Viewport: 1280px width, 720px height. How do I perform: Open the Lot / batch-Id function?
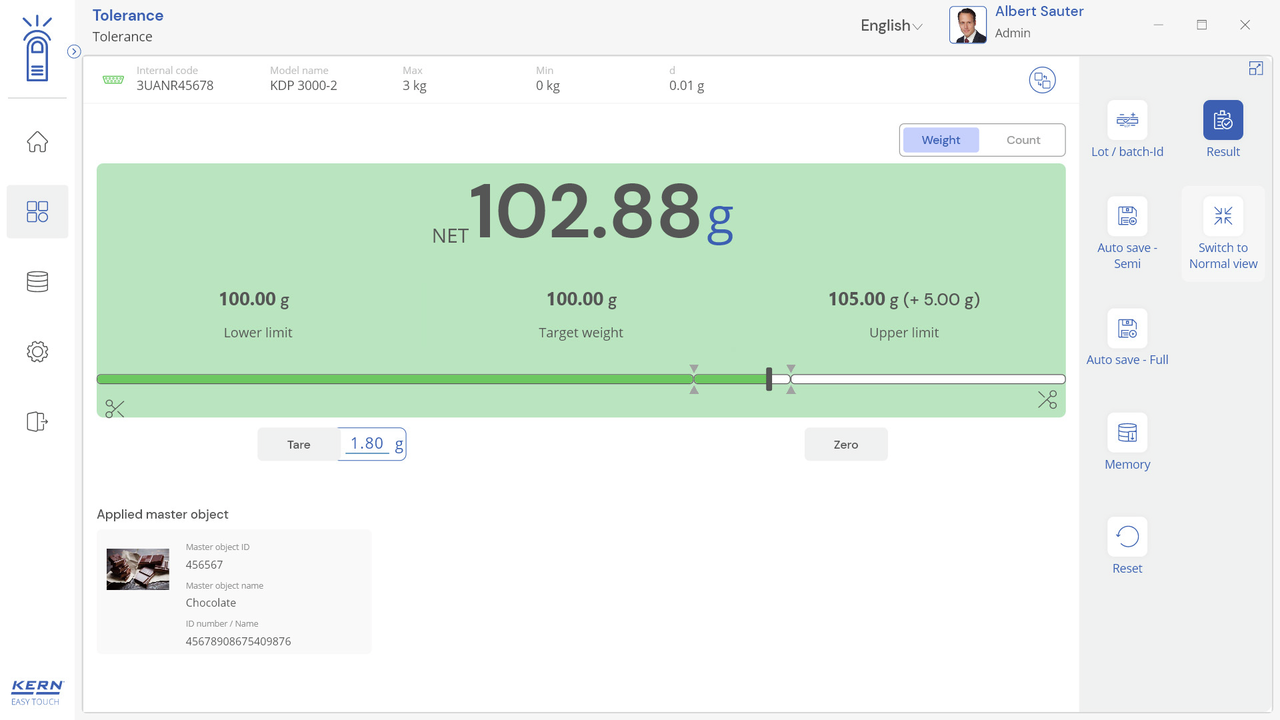point(1127,120)
